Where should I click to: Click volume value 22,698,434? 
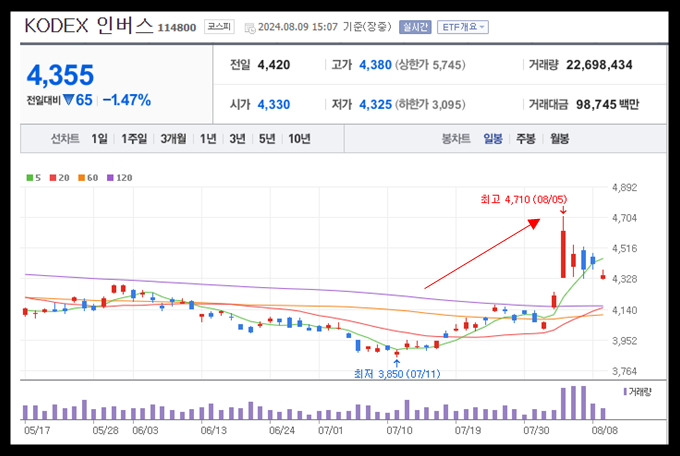point(599,65)
